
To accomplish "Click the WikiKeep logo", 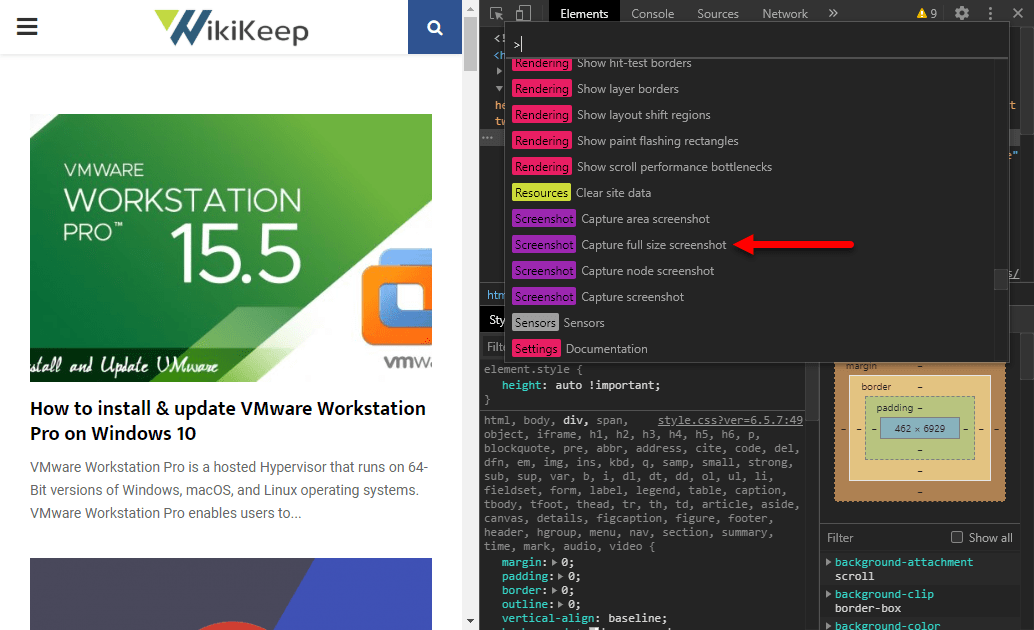I will click(x=231, y=28).
